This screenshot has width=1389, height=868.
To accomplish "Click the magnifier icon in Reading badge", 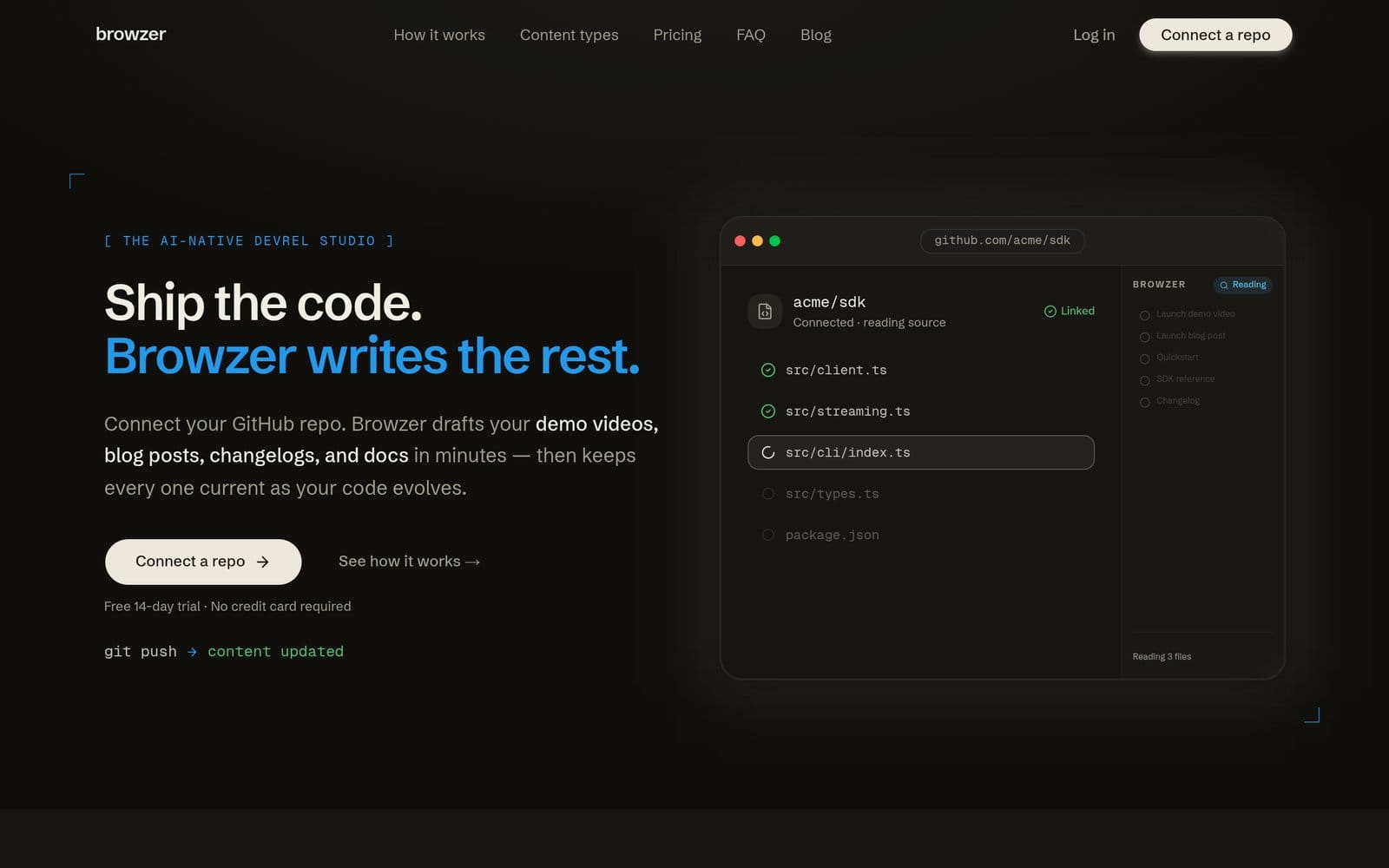I will tap(1224, 285).
